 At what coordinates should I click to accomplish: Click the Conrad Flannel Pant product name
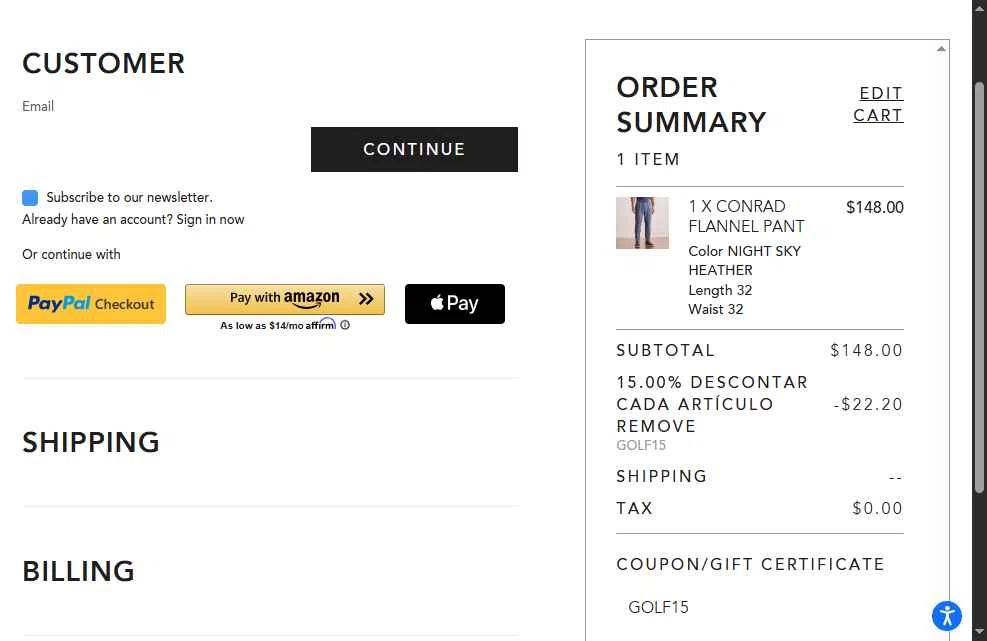(746, 216)
